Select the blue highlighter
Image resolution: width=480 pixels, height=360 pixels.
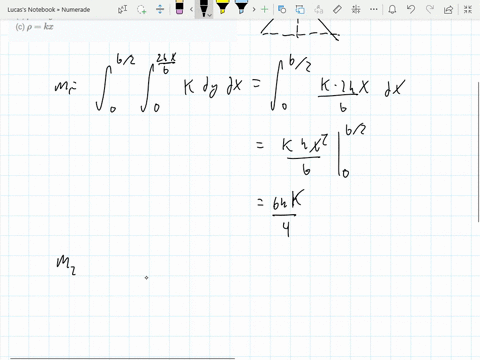(241, 7)
